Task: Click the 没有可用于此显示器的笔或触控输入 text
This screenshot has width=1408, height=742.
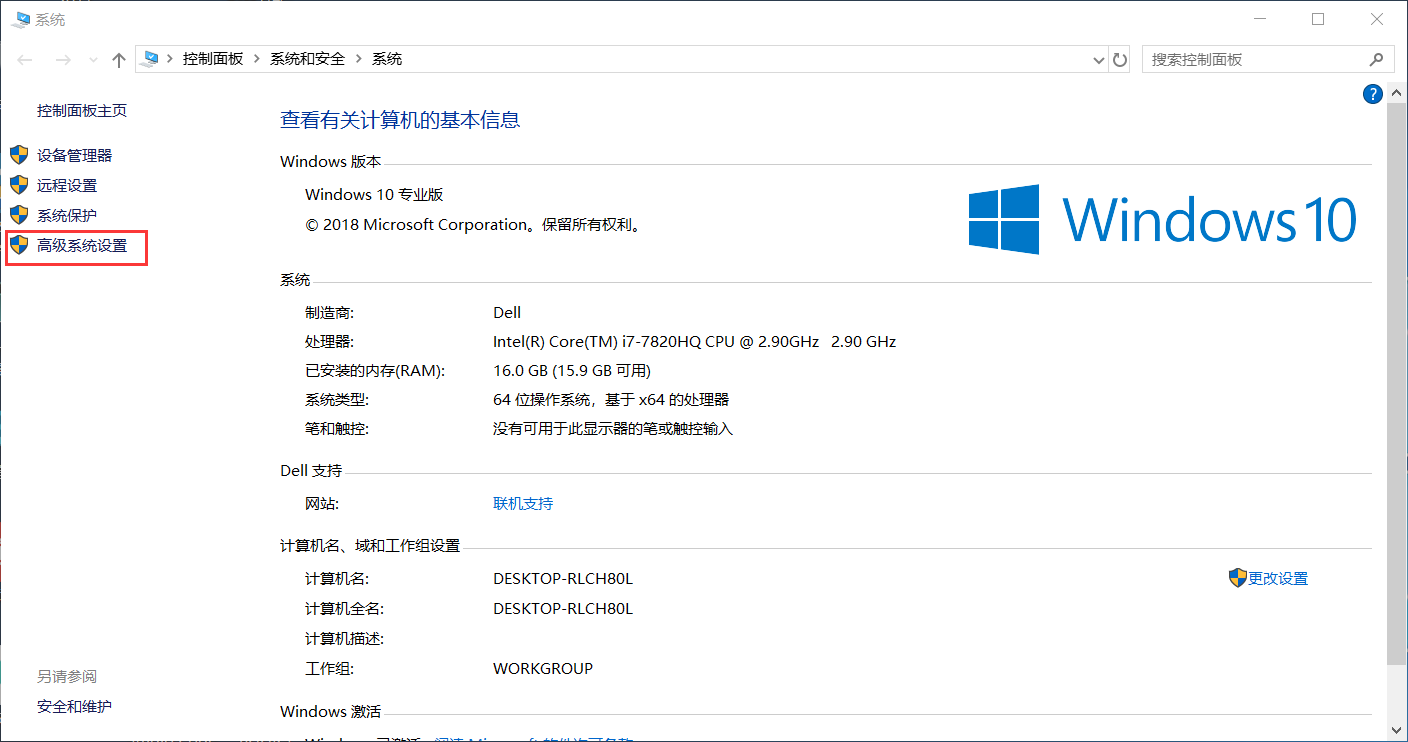Action: [x=613, y=428]
